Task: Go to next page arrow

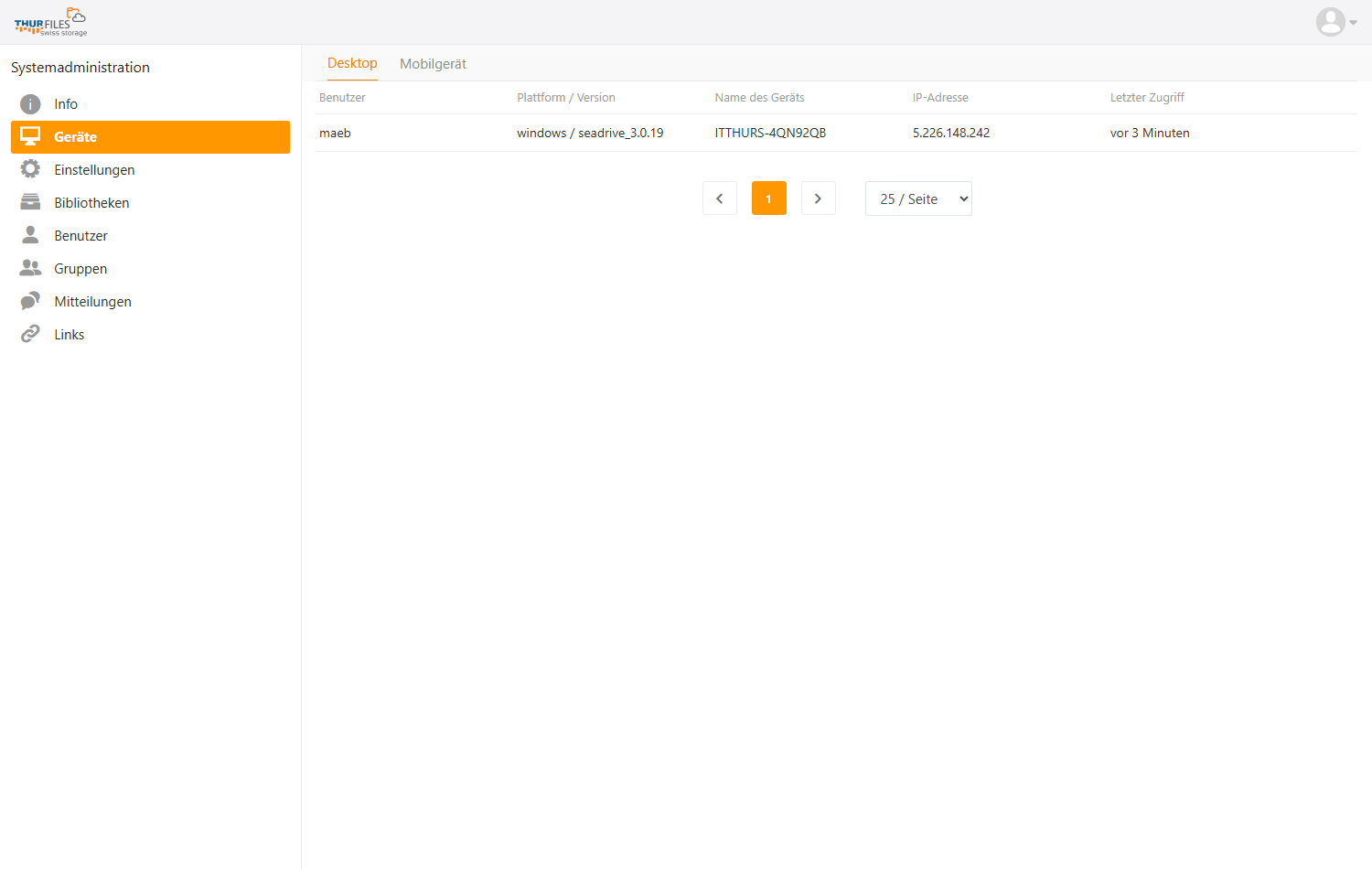Action: [819, 198]
